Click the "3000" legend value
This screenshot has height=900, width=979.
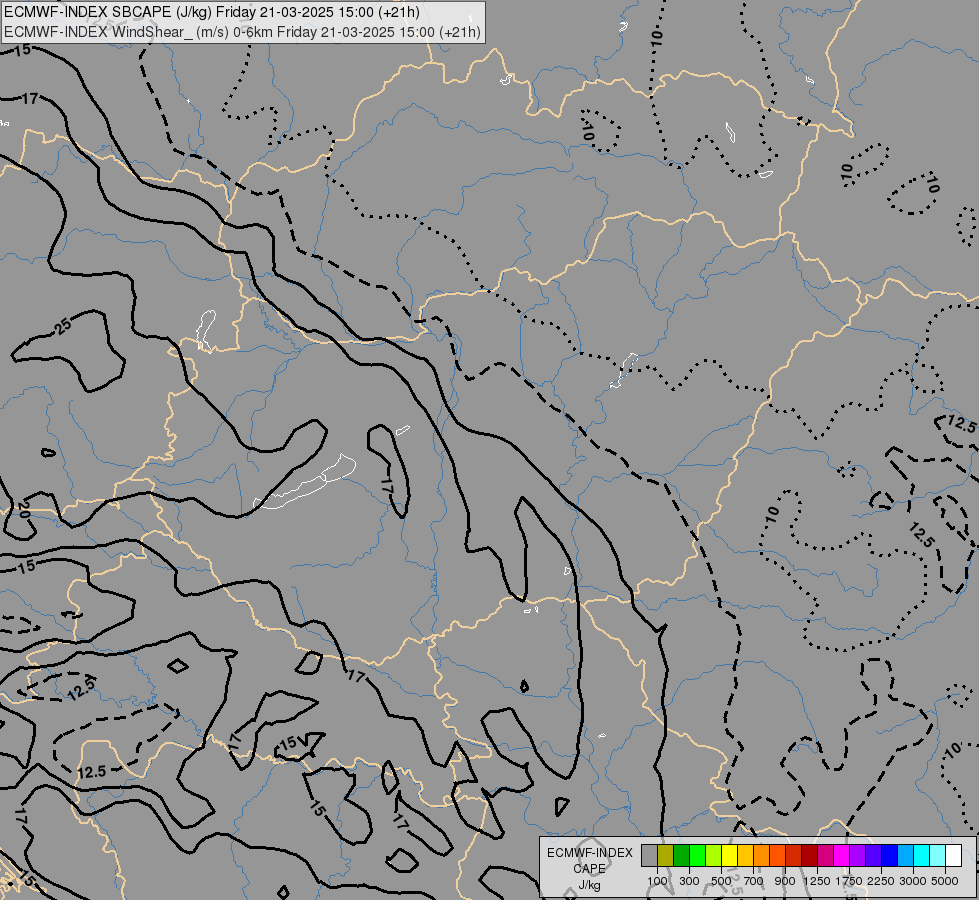pyautogui.click(x=913, y=881)
